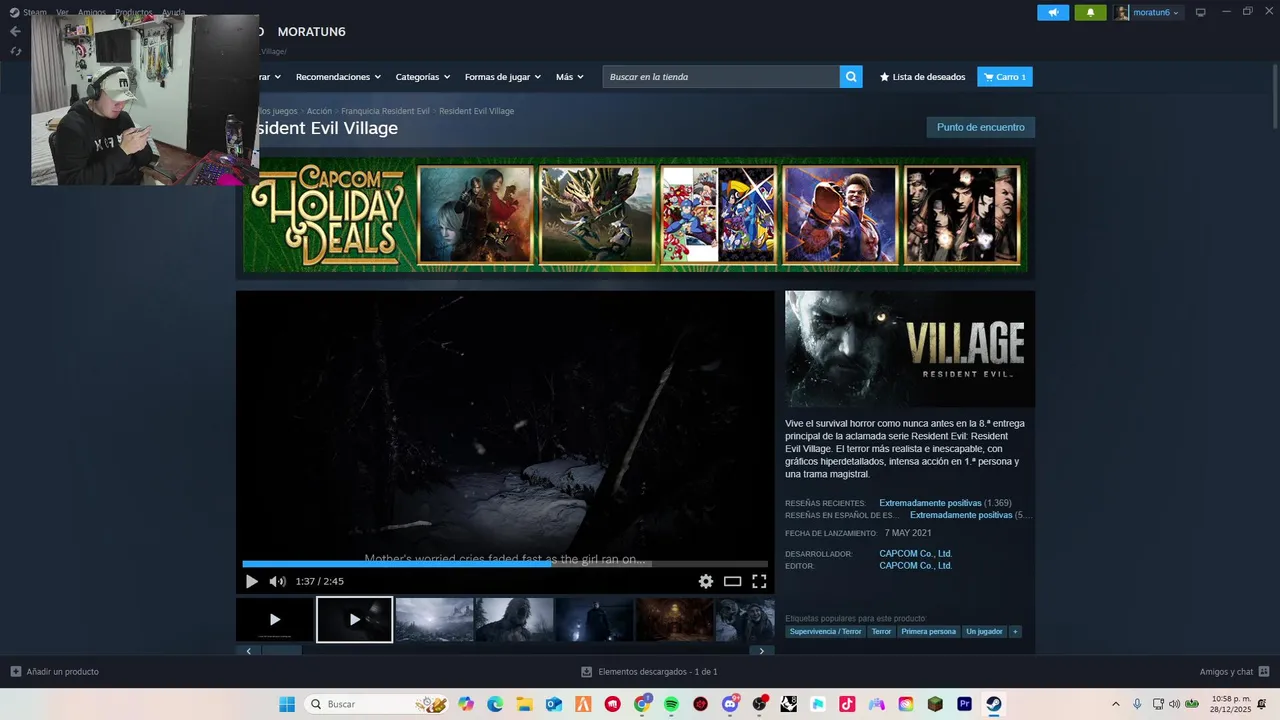Select the first video thumbnail
The width and height of the screenshot is (1280, 720).
tap(275, 620)
